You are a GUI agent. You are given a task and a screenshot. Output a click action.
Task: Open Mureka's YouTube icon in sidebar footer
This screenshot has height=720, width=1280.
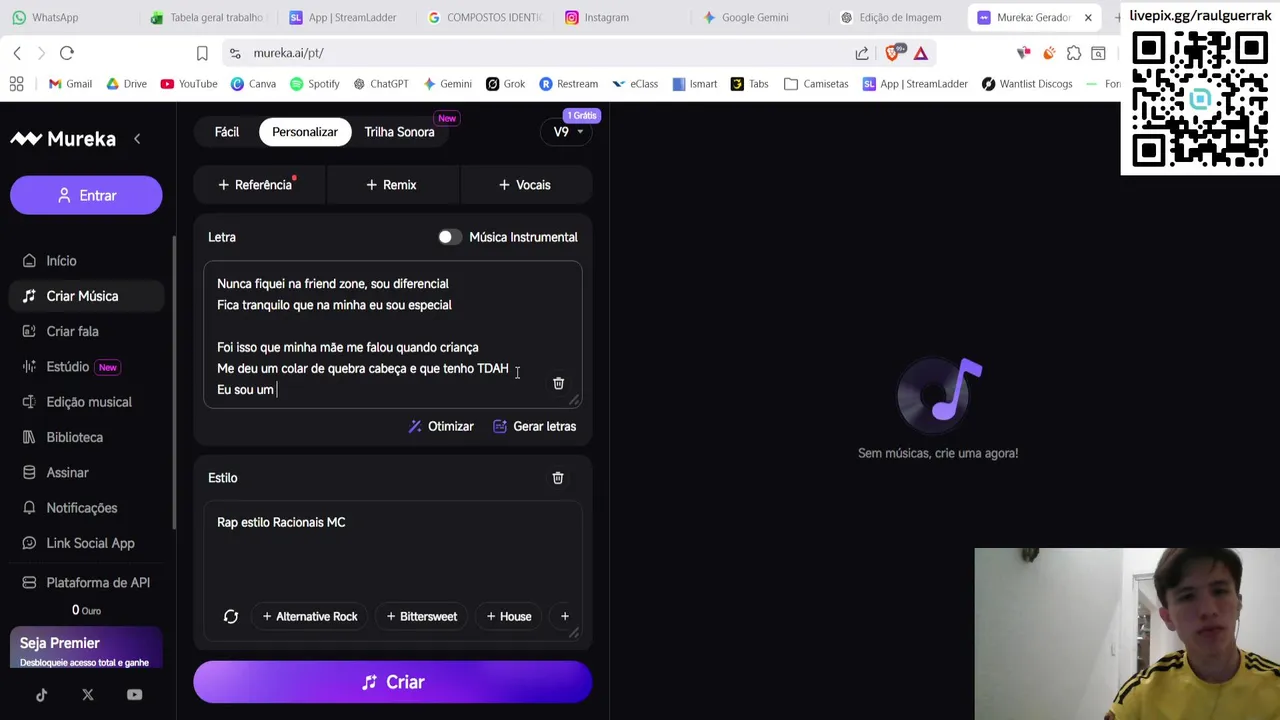pos(134,695)
